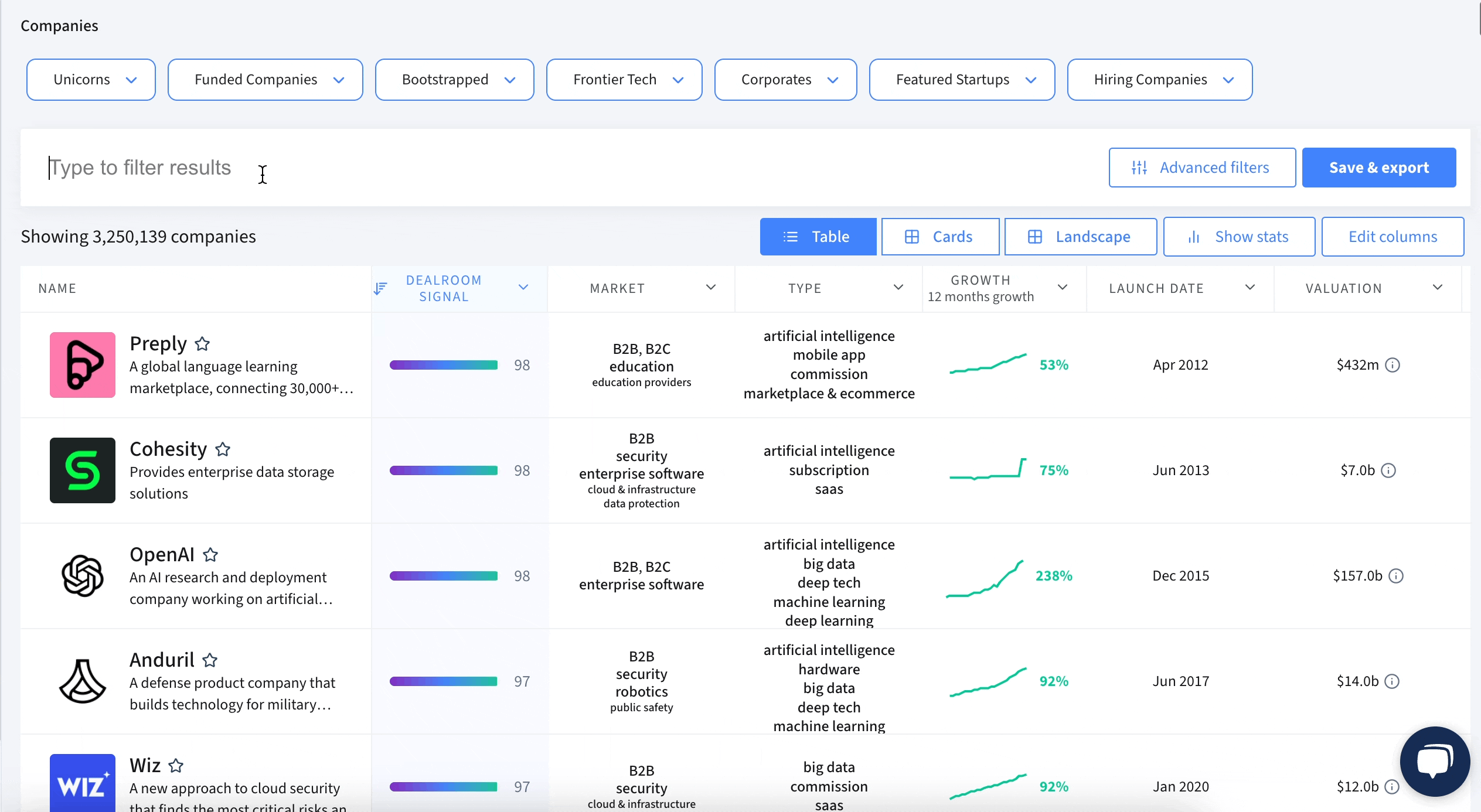Screen dimensions: 1481x812
Task: Show valuation info for Anduril $14.0b
Action: click(x=1392, y=681)
